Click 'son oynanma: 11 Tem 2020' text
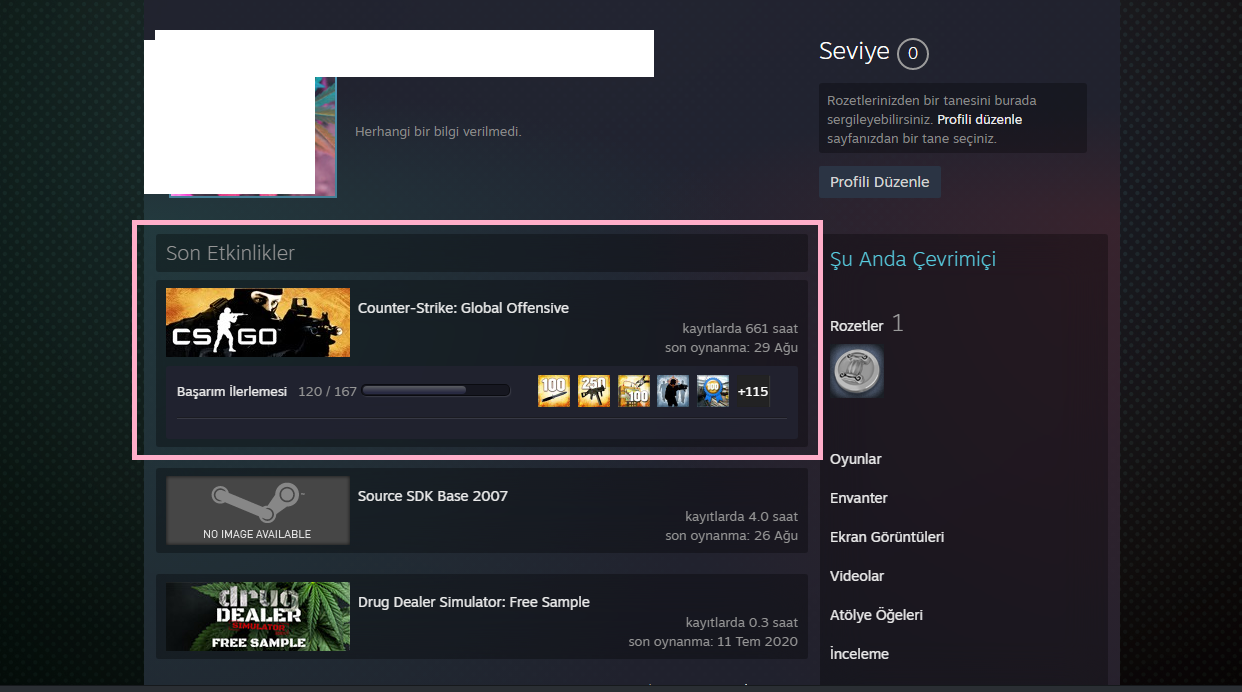Screen dimensions: 1242x692 point(713,641)
